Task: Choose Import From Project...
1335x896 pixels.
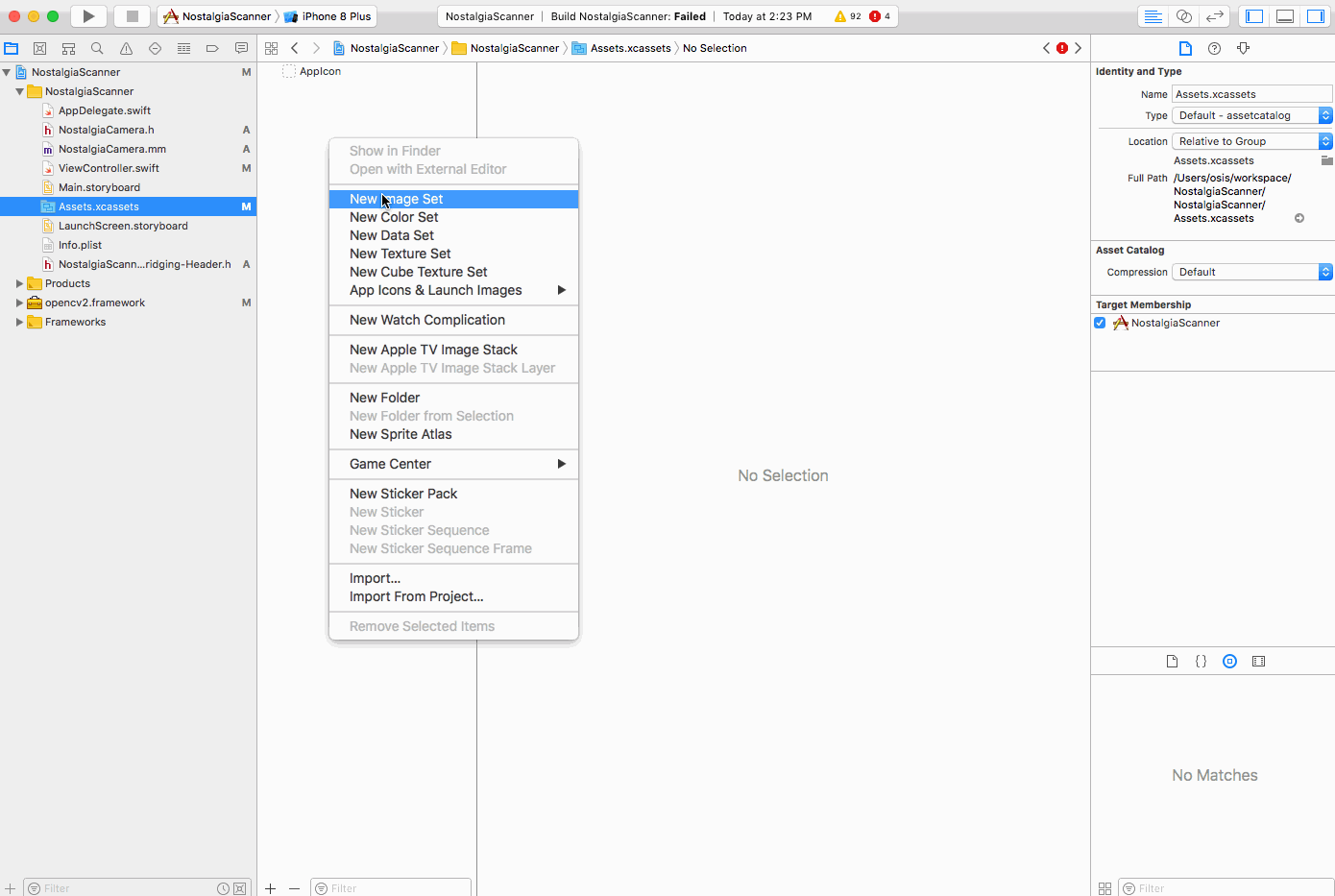Action: [x=453, y=596]
